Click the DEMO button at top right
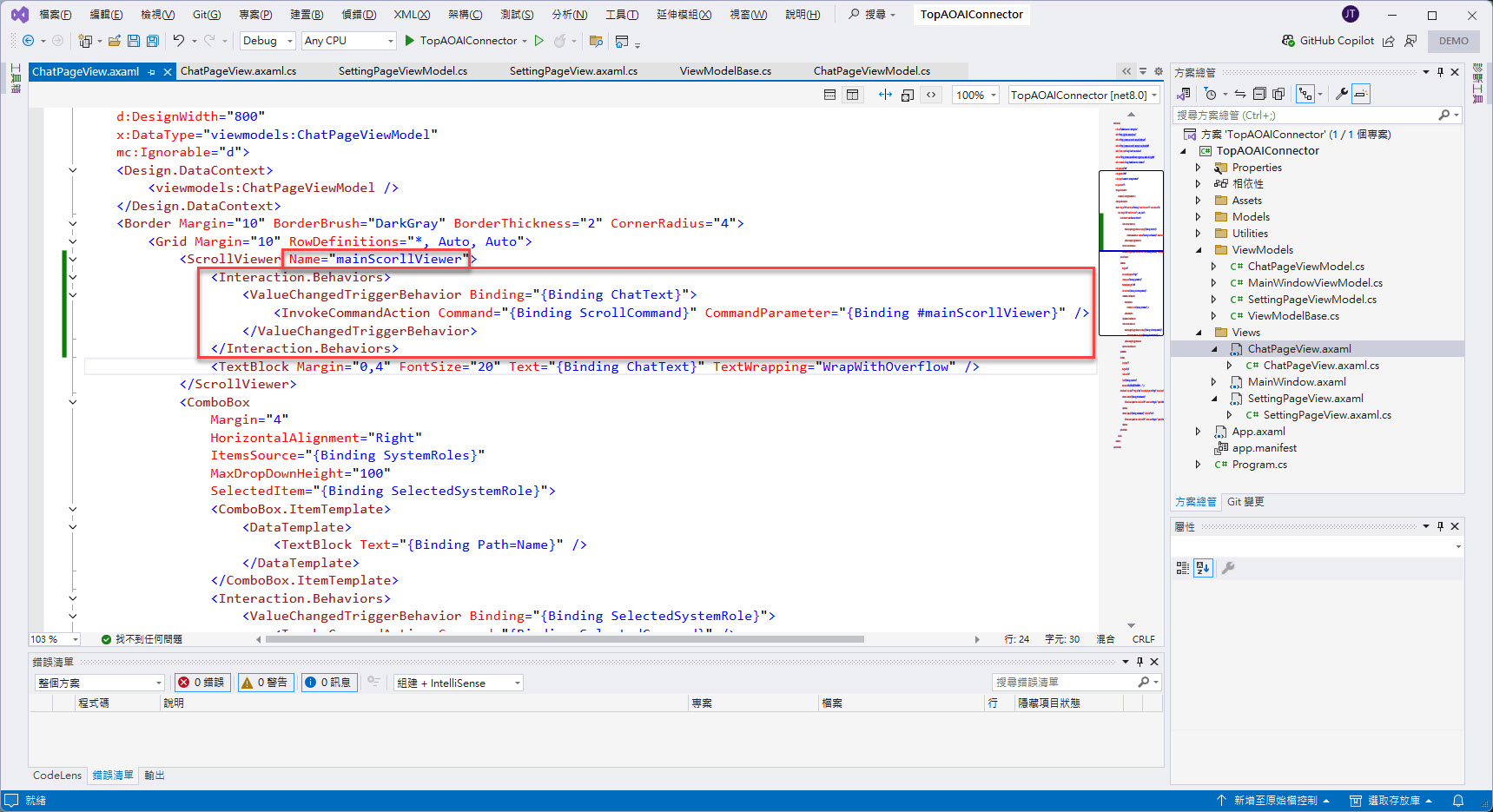 [x=1454, y=41]
